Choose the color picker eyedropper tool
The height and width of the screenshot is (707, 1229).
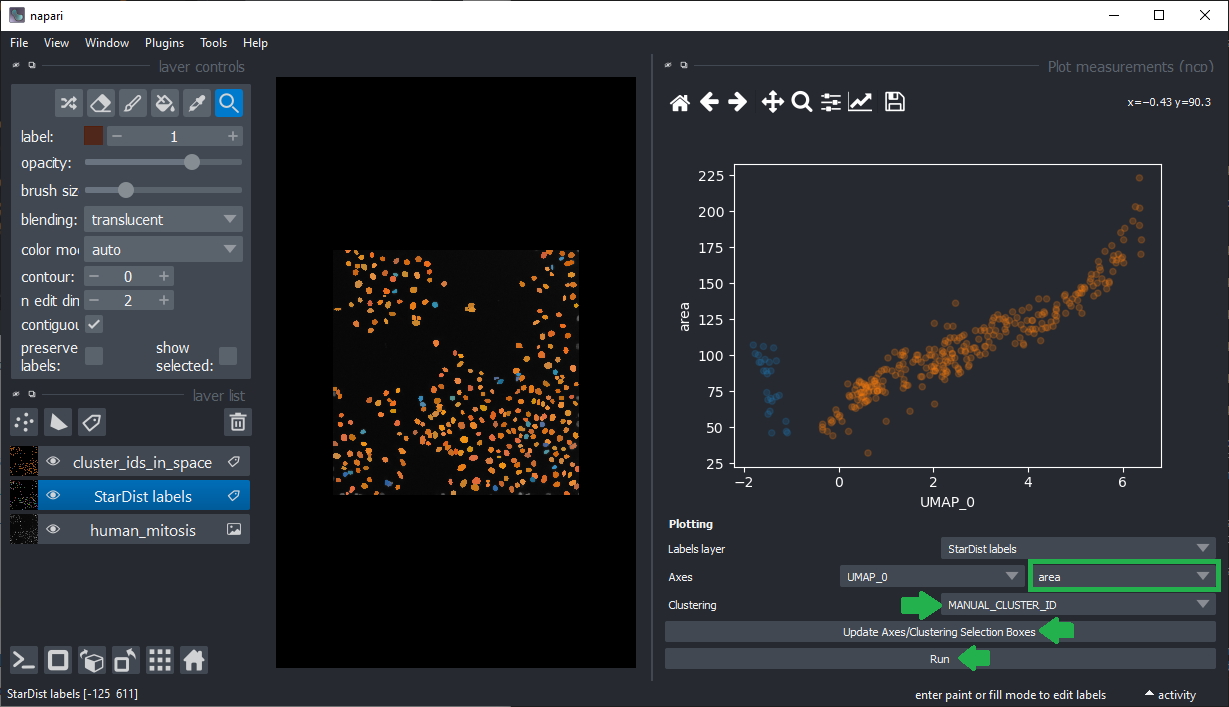click(197, 103)
